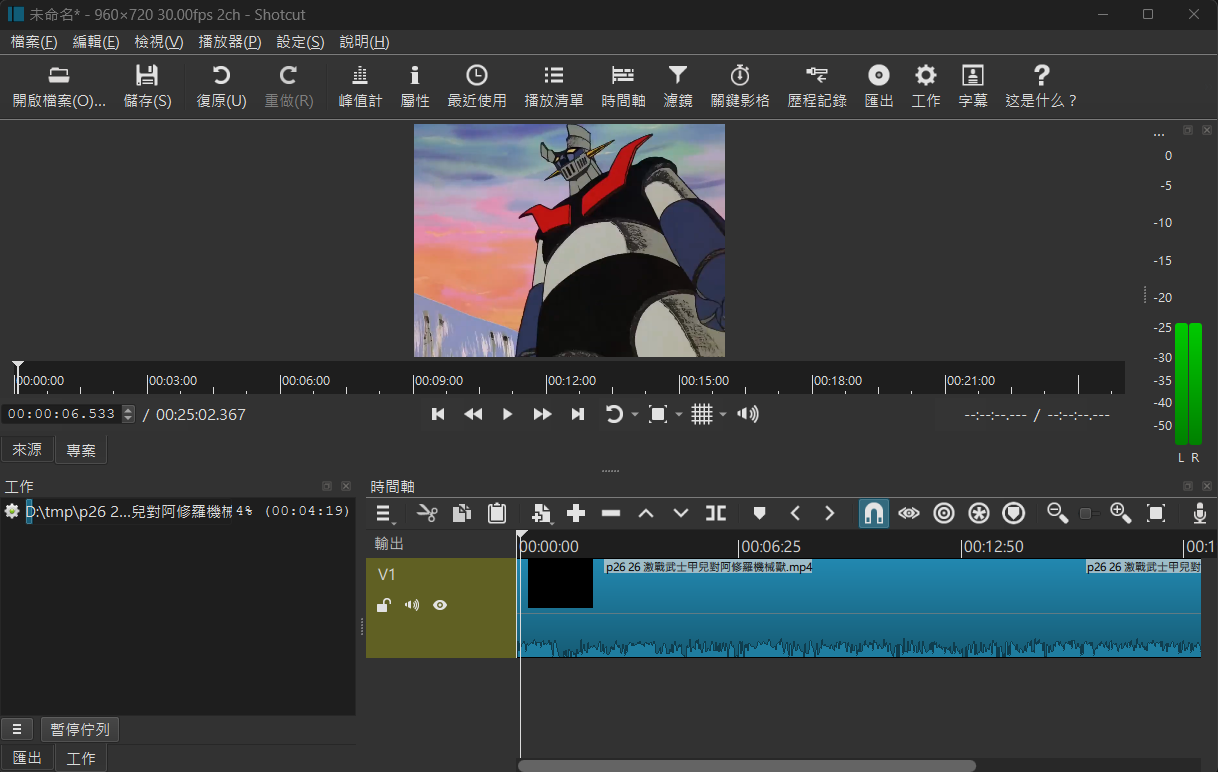Open the 播放器 menu
1218x772 pixels.
coord(230,42)
